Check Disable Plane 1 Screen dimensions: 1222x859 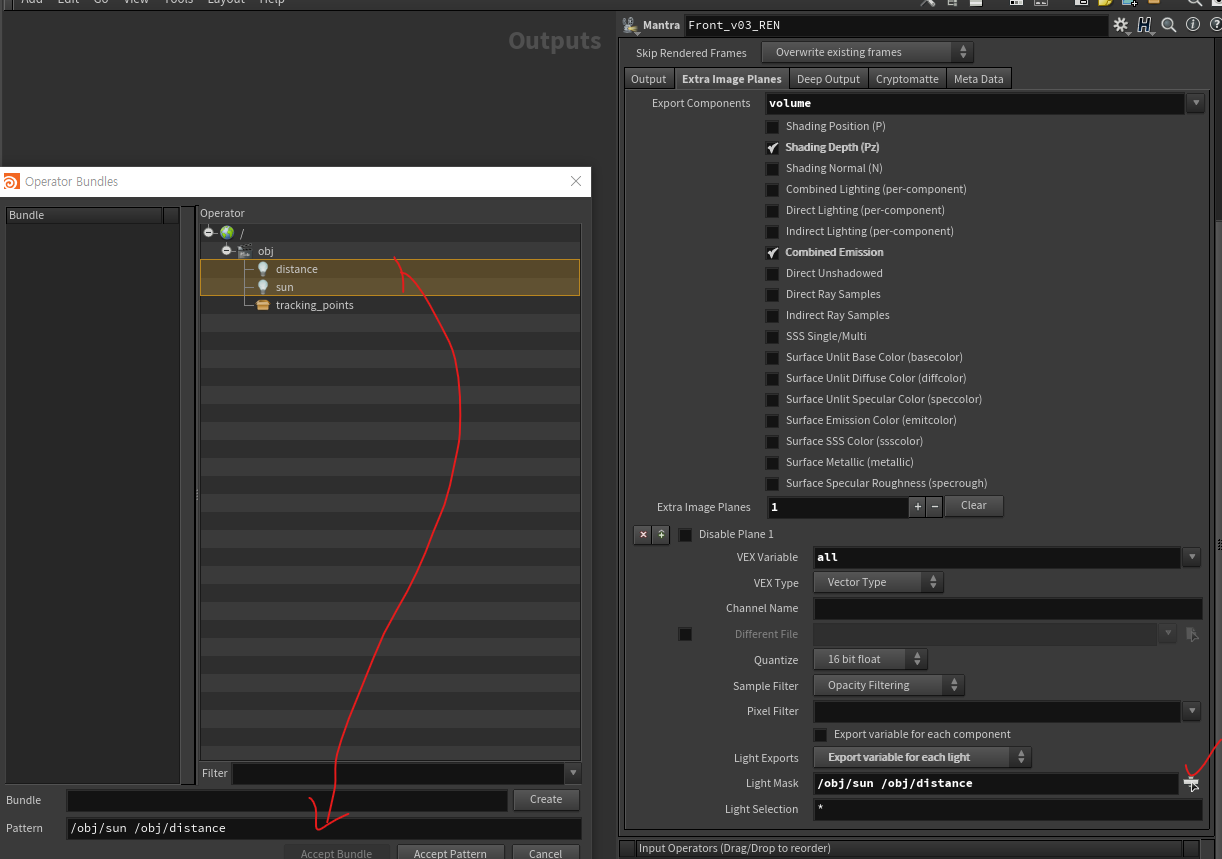tap(685, 535)
